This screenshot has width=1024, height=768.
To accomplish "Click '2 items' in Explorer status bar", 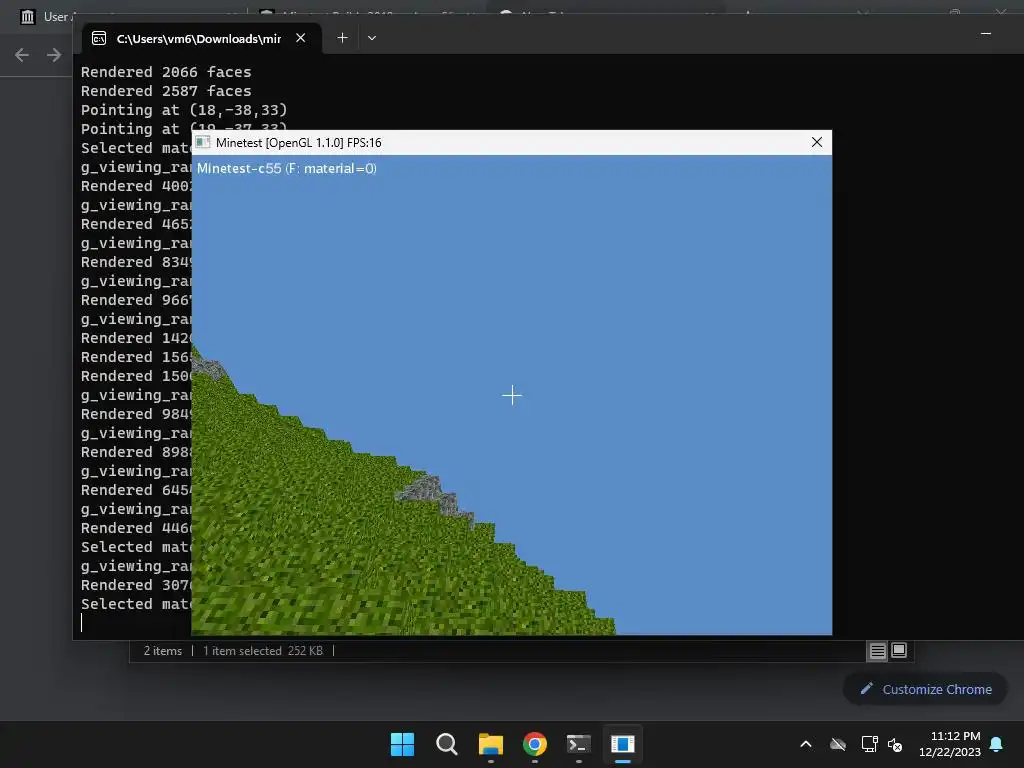I will click(163, 650).
